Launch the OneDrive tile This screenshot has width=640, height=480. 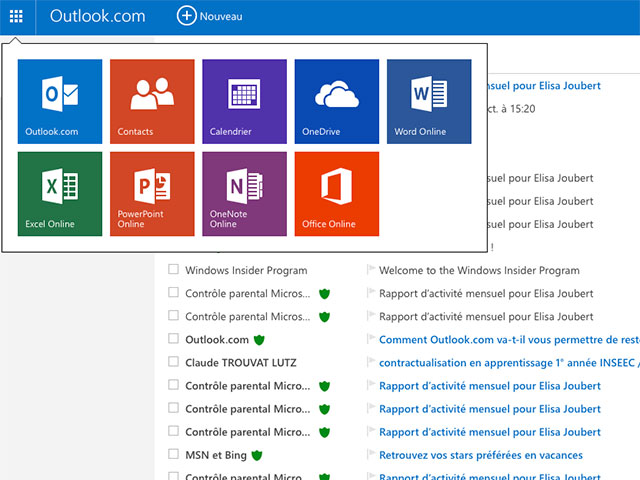click(337, 102)
